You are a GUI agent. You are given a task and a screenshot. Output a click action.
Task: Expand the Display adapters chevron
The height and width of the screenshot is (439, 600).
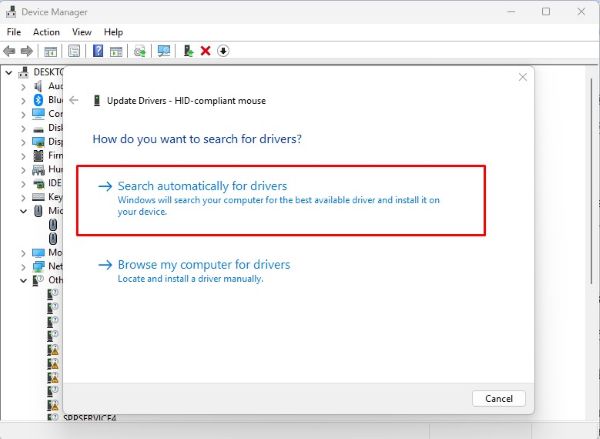point(23,142)
